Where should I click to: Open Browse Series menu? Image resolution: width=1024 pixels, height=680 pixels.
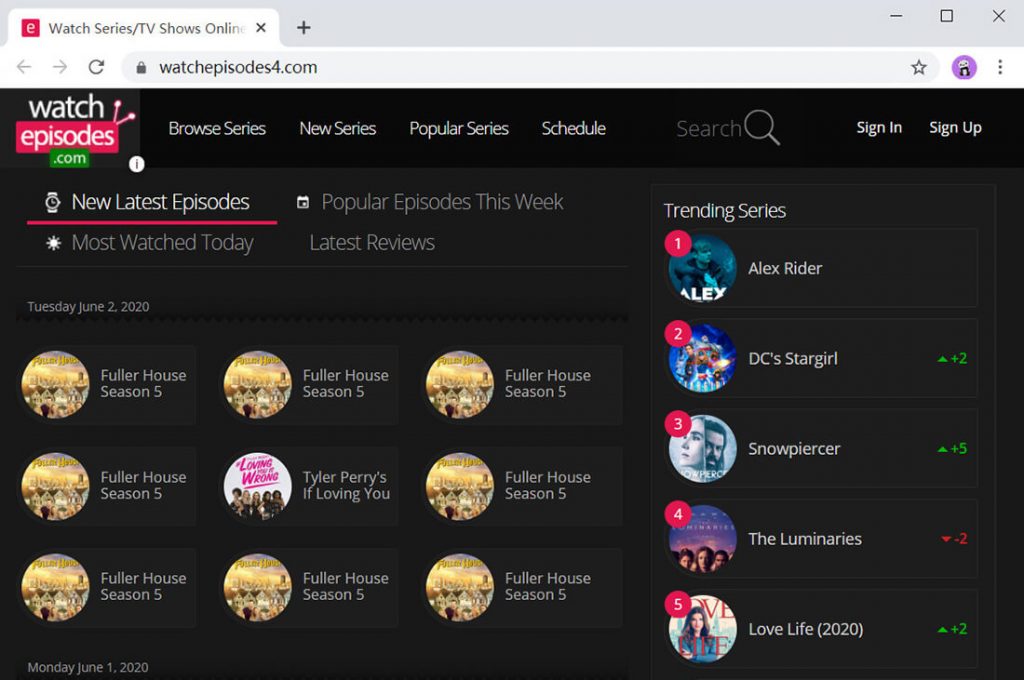coord(217,128)
